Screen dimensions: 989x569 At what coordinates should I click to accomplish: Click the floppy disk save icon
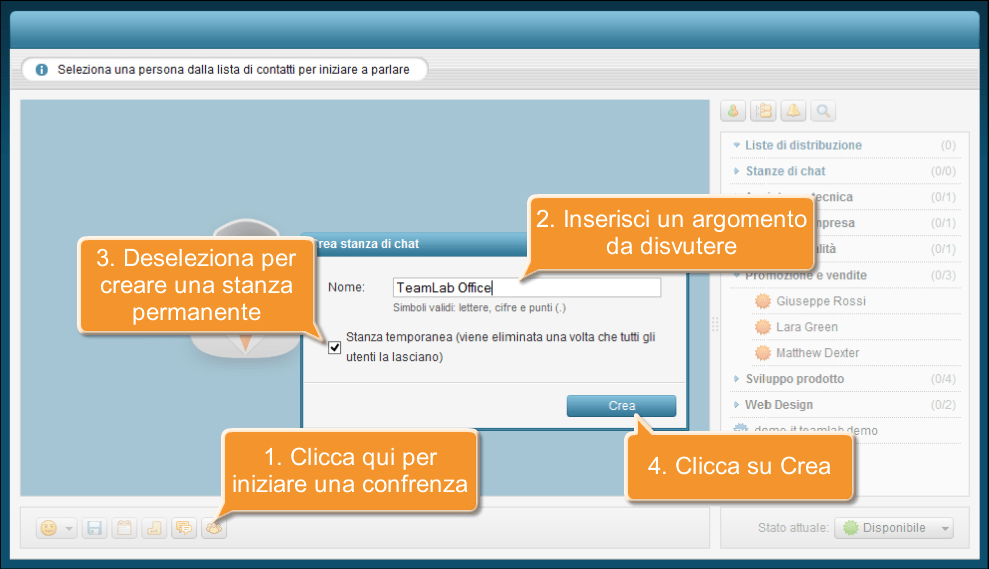pyautogui.click(x=95, y=528)
